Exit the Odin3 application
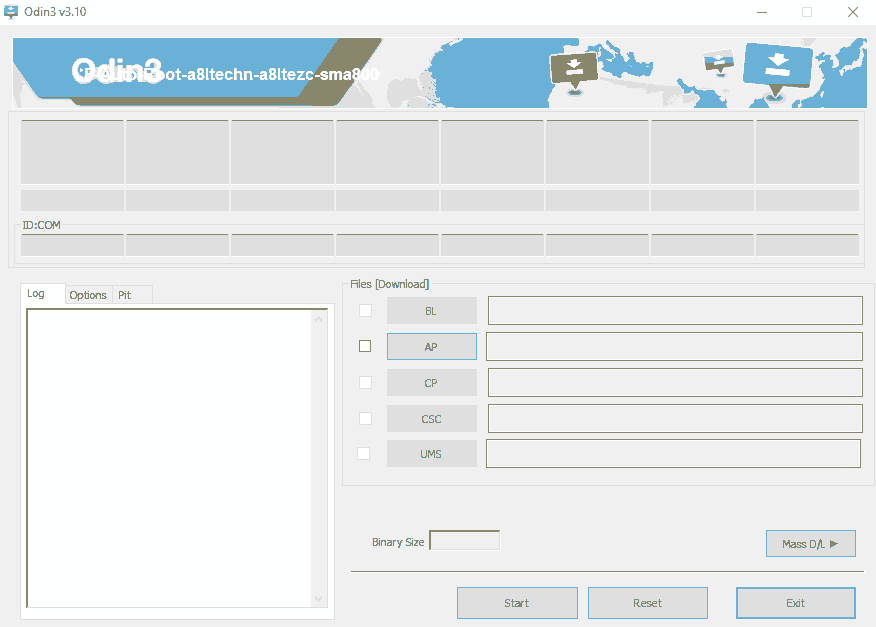 [796, 603]
